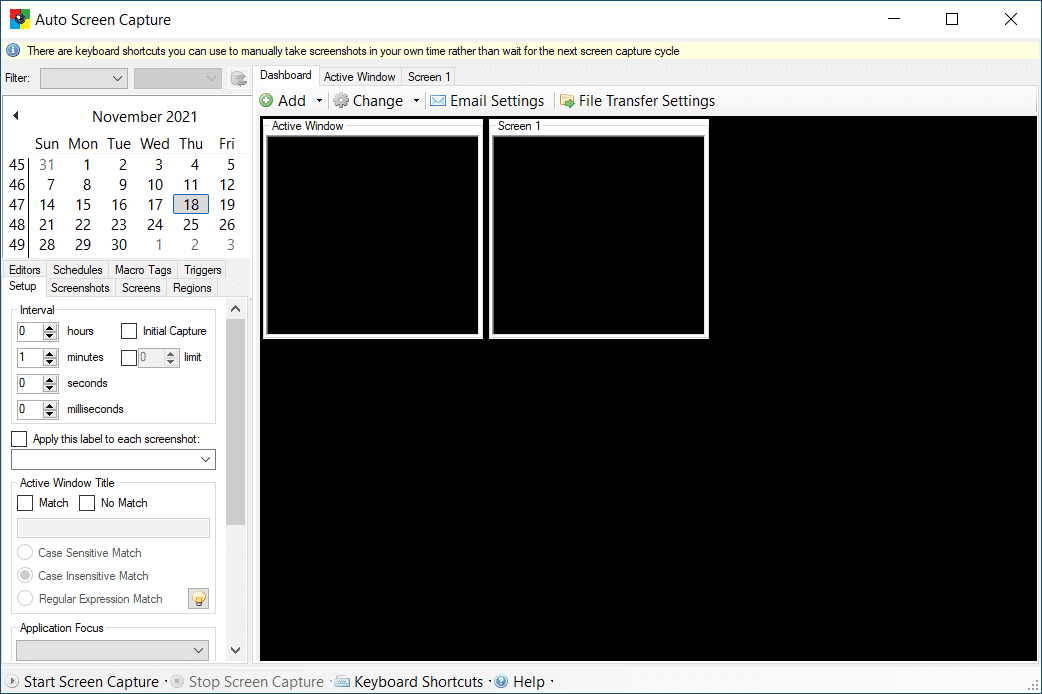
Task: Go to previous month arrow in calendar
Action: [16, 116]
